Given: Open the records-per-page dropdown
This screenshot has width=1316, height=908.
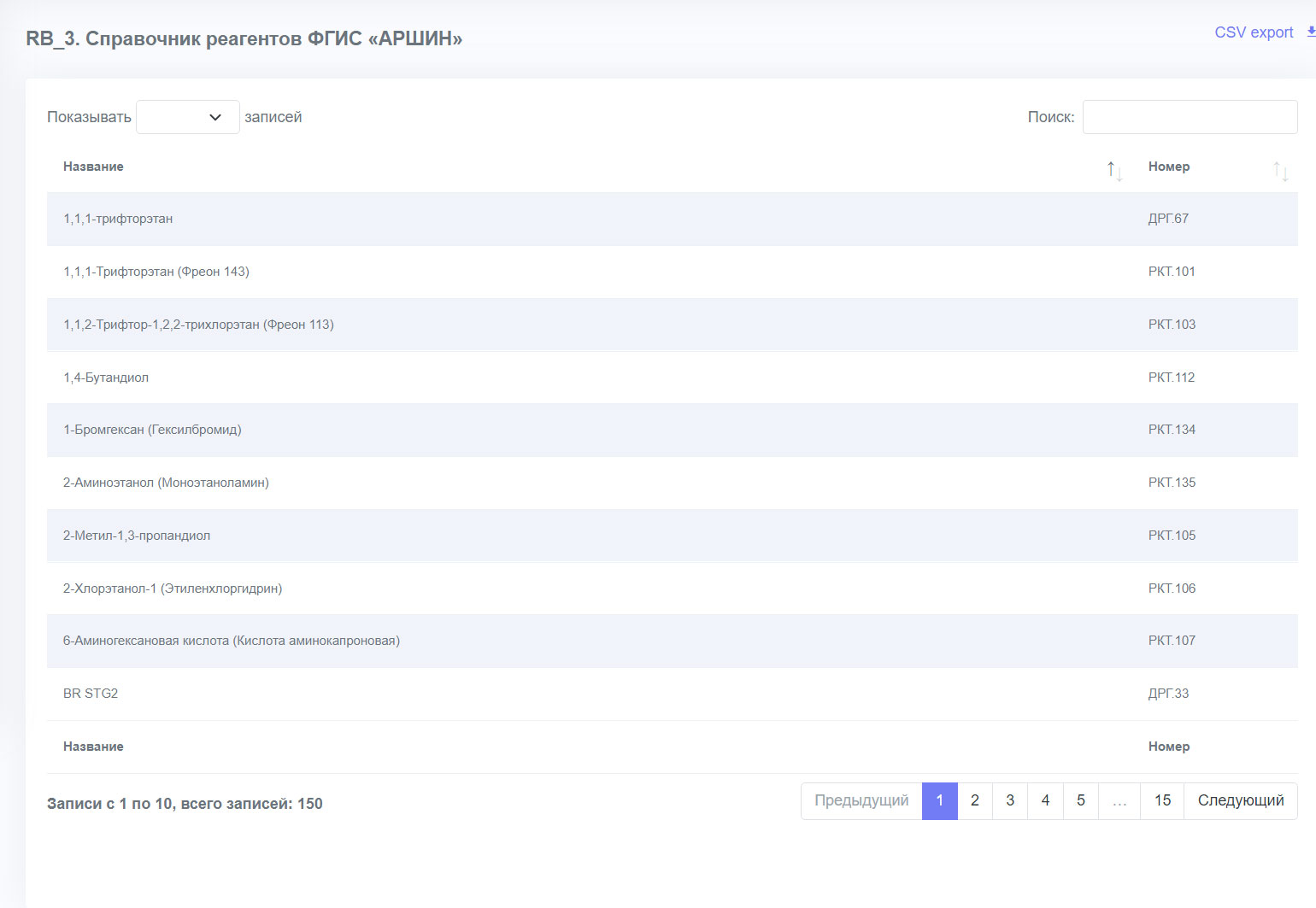Looking at the screenshot, I should pyautogui.click(x=188, y=117).
